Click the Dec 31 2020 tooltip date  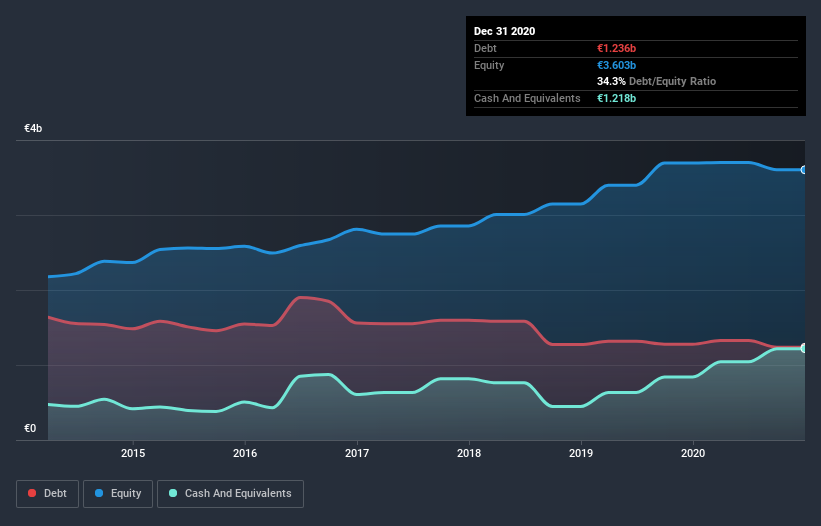pyautogui.click(x=504, y=31)
